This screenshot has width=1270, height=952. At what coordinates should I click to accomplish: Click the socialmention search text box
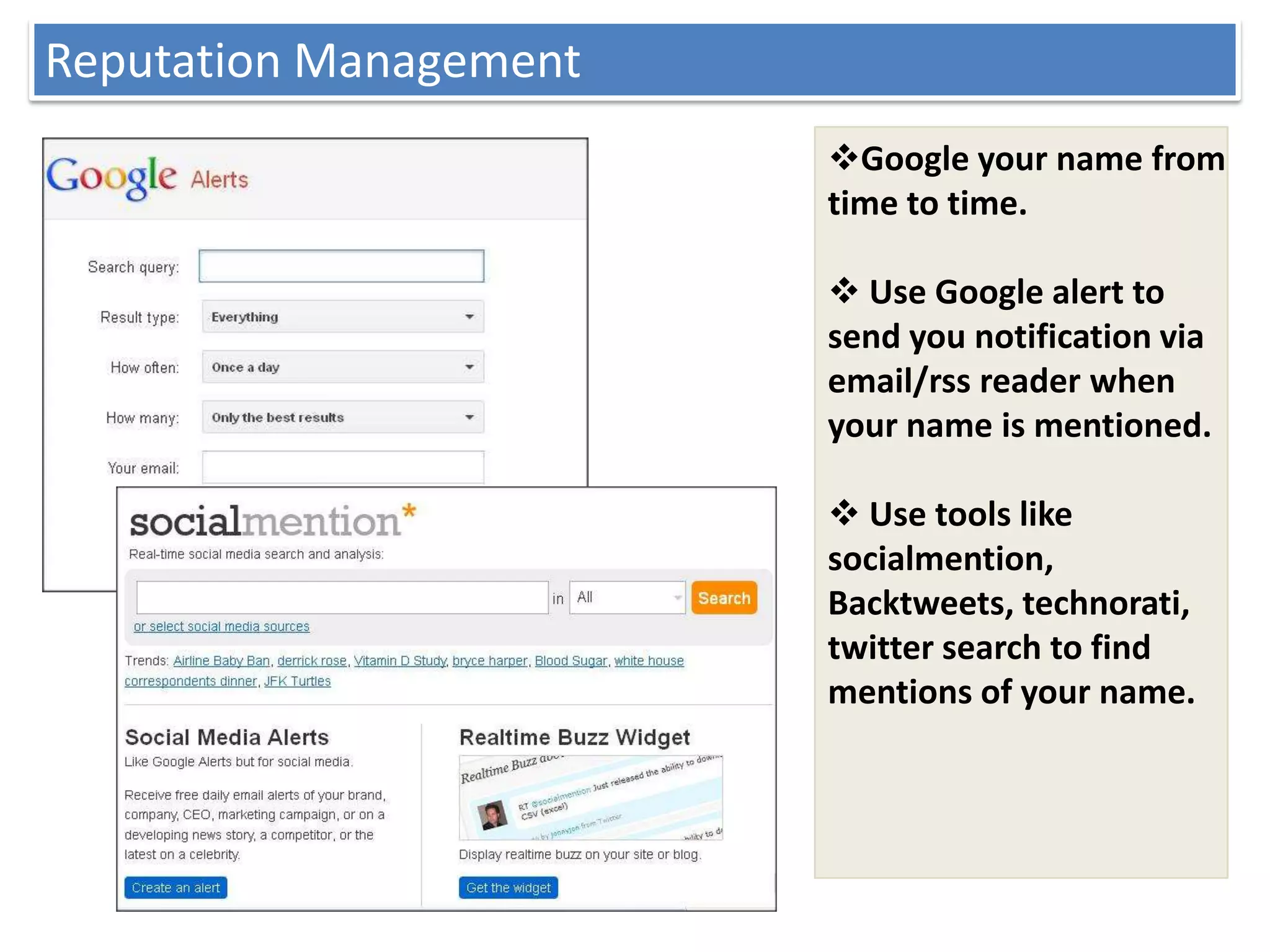[x=342, y=597]
